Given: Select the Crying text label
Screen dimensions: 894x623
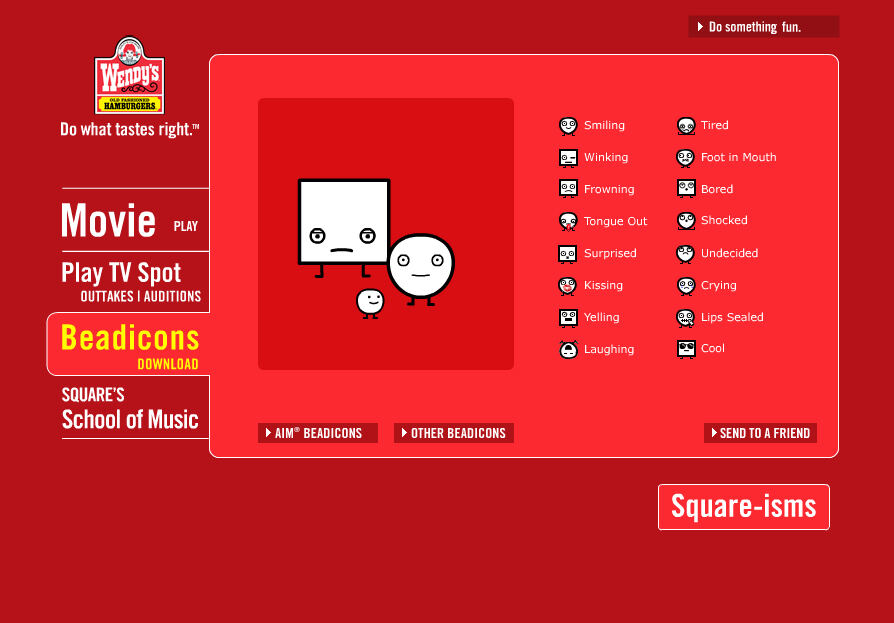Looking at the screenshot, I should click(719, 285).
